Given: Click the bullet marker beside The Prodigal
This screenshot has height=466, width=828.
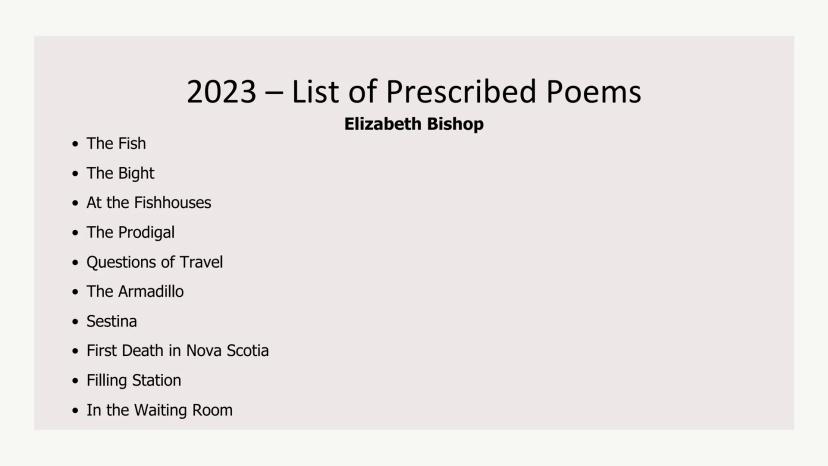Looking at the screenshot, I should click(x=75, y=233).
